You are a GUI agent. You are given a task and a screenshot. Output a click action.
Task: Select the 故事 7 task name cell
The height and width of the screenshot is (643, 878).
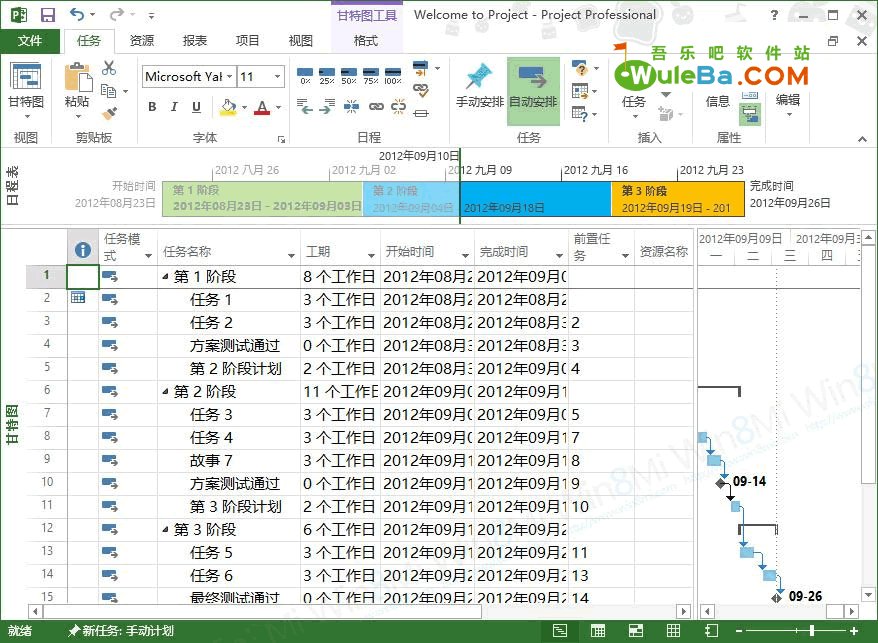tap(228, 460)
